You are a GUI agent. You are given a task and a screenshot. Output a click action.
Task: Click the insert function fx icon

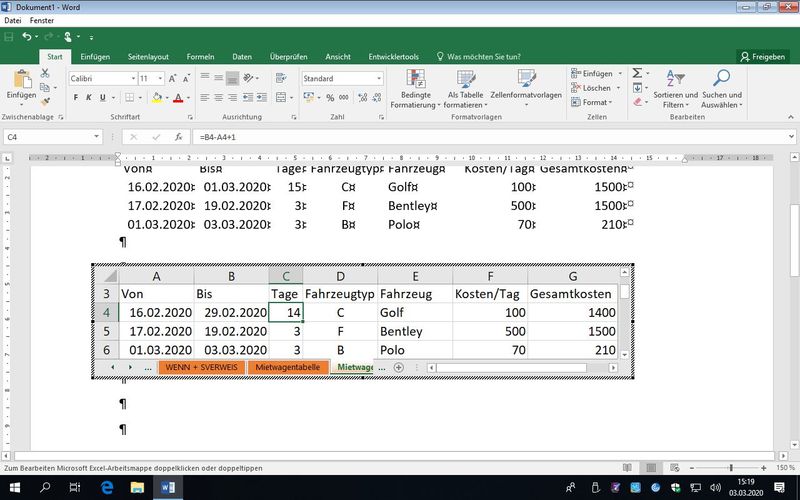click(178, 136)
